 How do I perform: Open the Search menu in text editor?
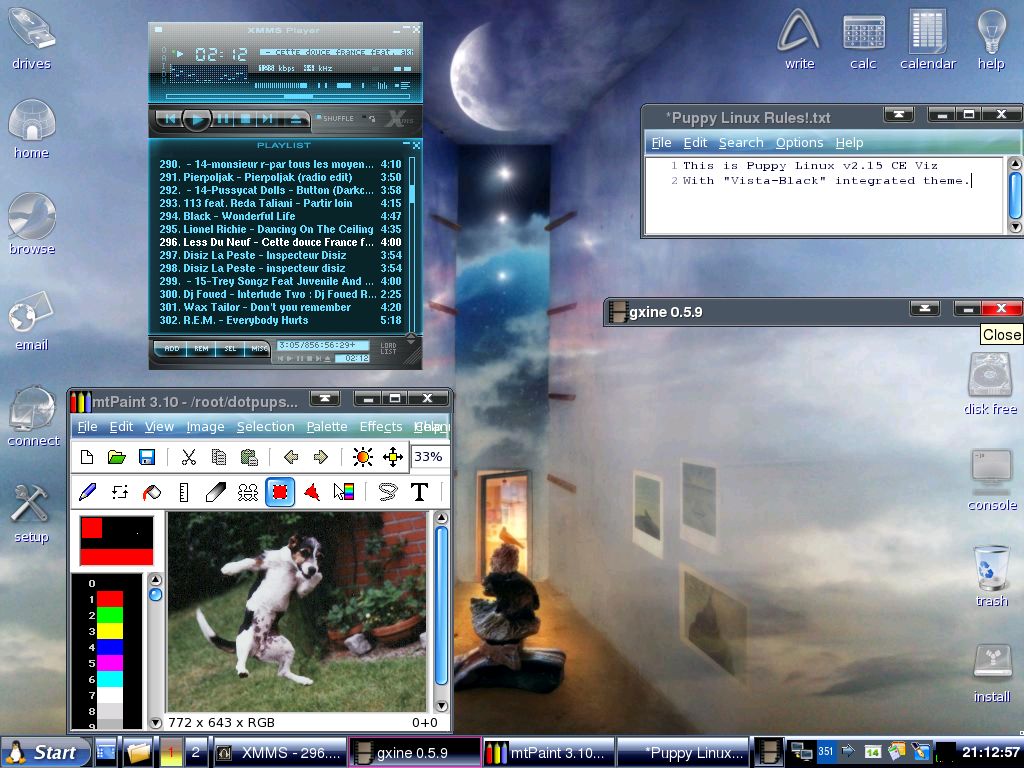740,143
